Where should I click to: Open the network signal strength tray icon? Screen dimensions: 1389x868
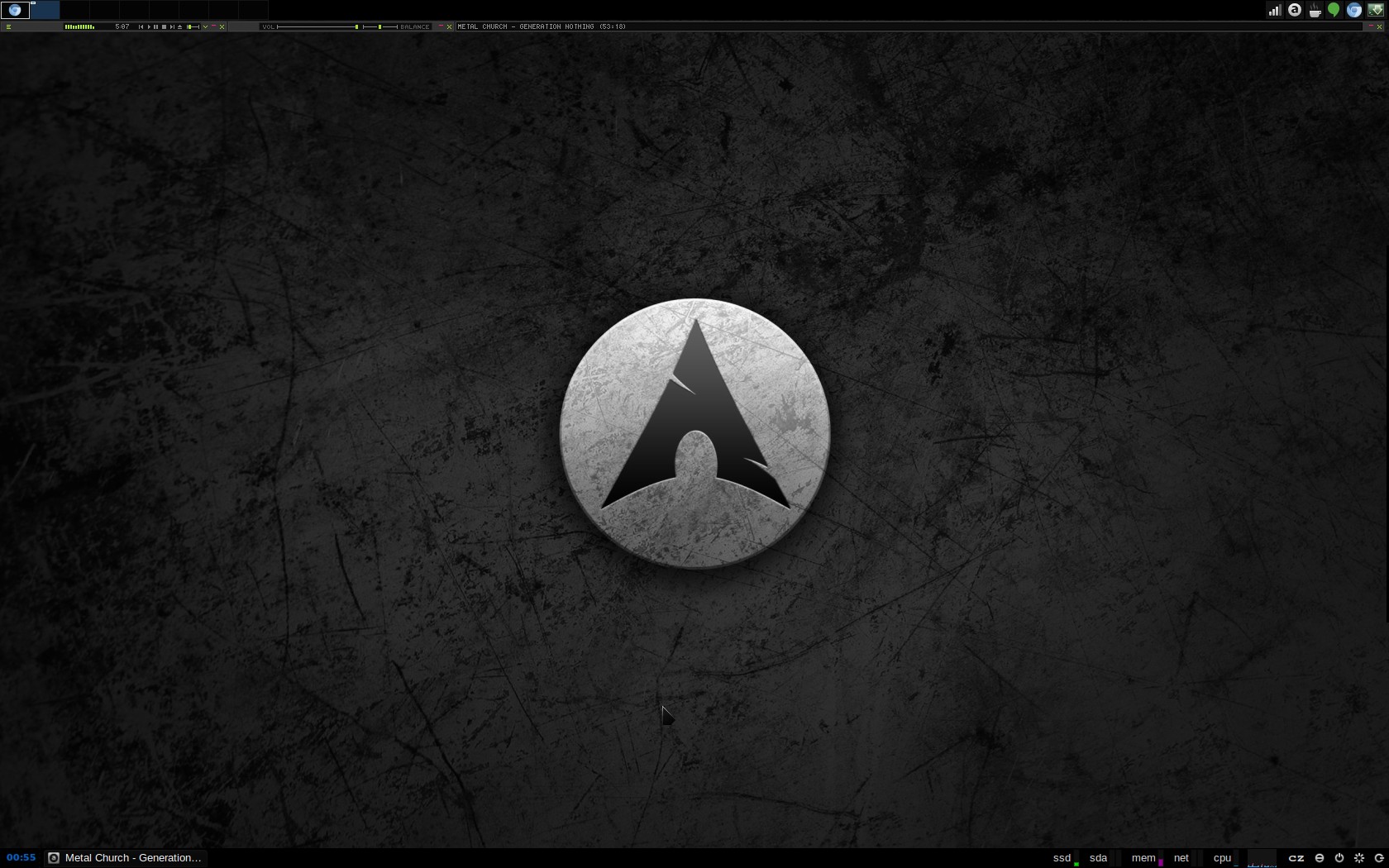pyautogui.click(x=1275, y=10)
